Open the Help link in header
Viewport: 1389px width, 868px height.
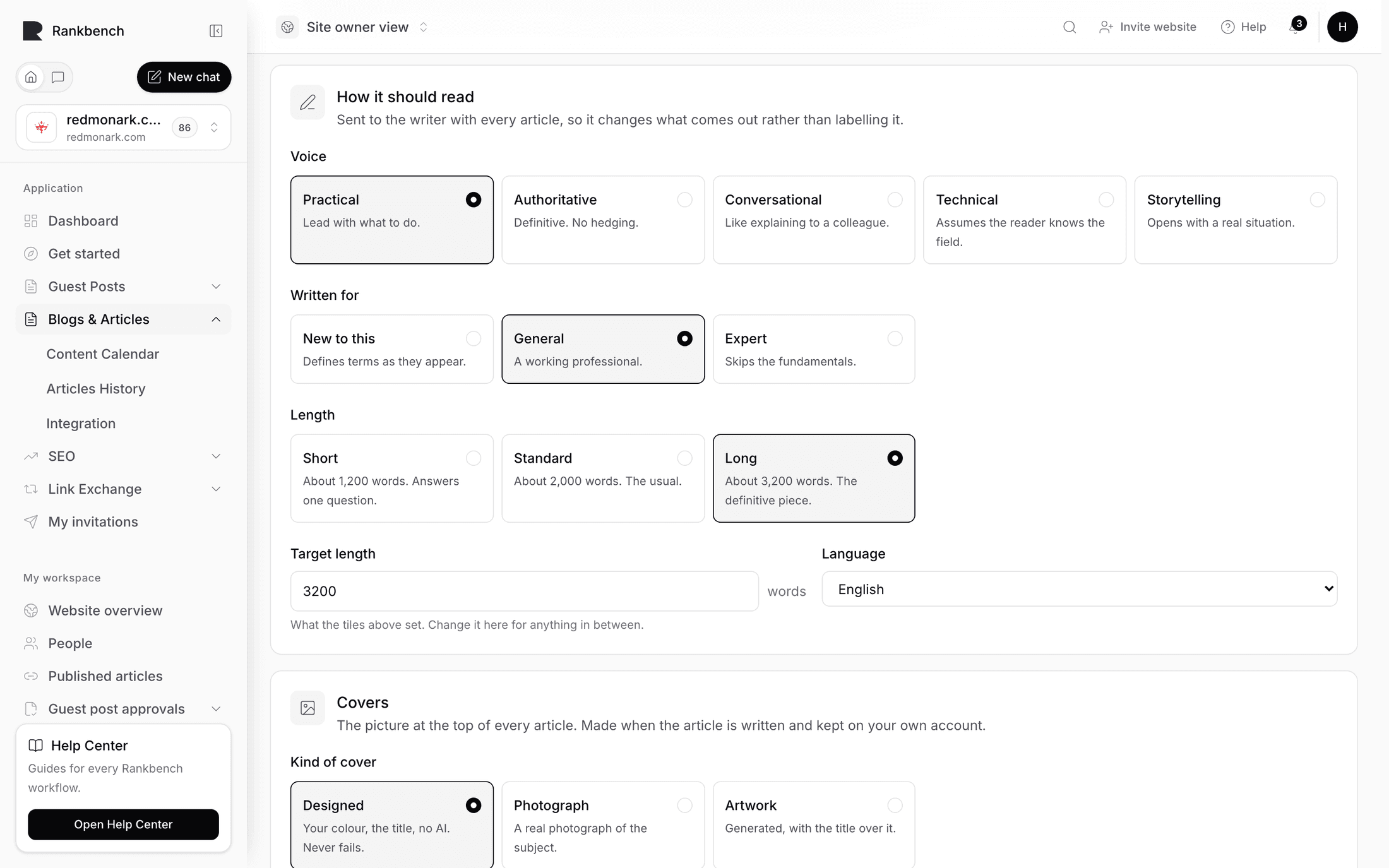(1243, 27)
